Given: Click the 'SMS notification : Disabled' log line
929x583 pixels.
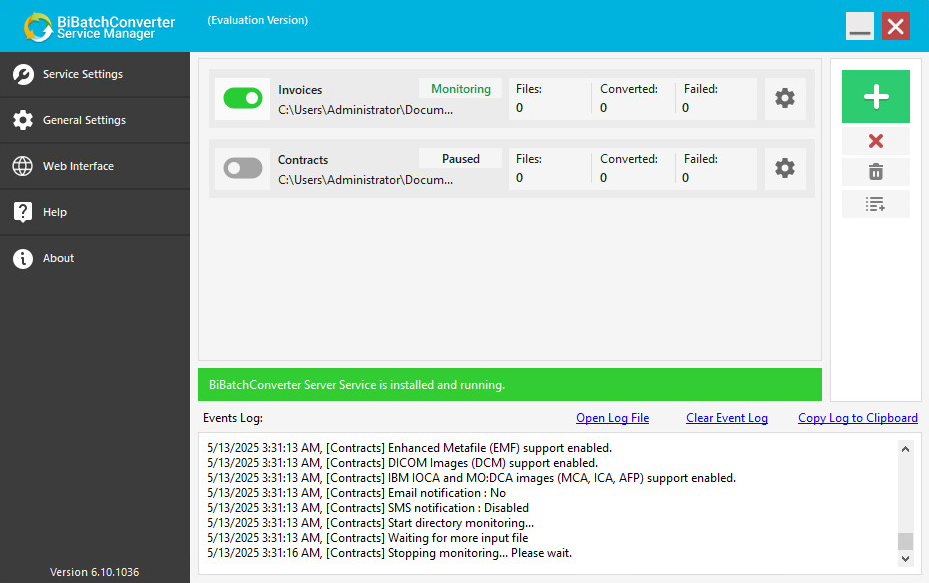Looking at the screenshot, I should click(x=368, y=508).
